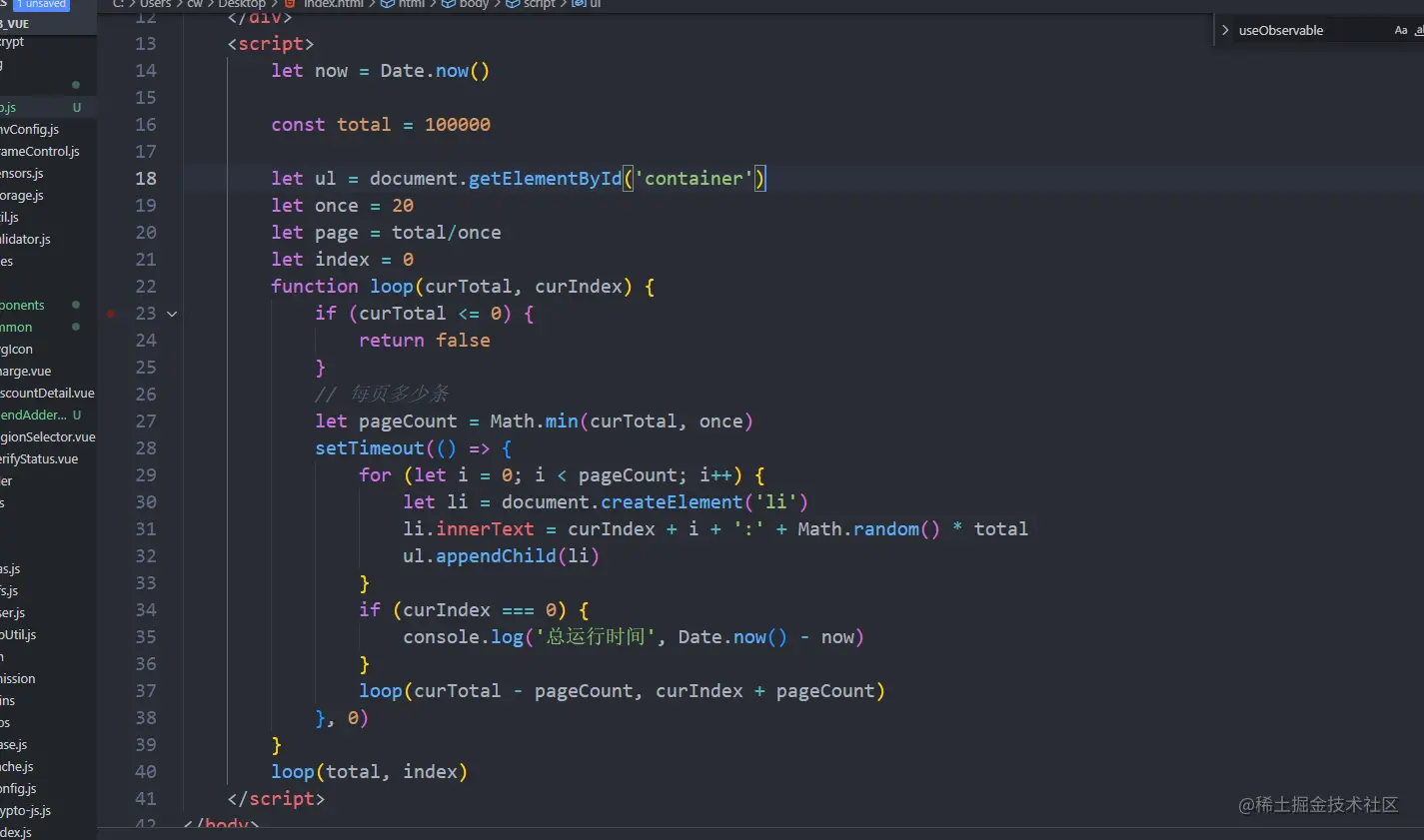Open ensors.js in the explorer

click(x=22, y=173)
